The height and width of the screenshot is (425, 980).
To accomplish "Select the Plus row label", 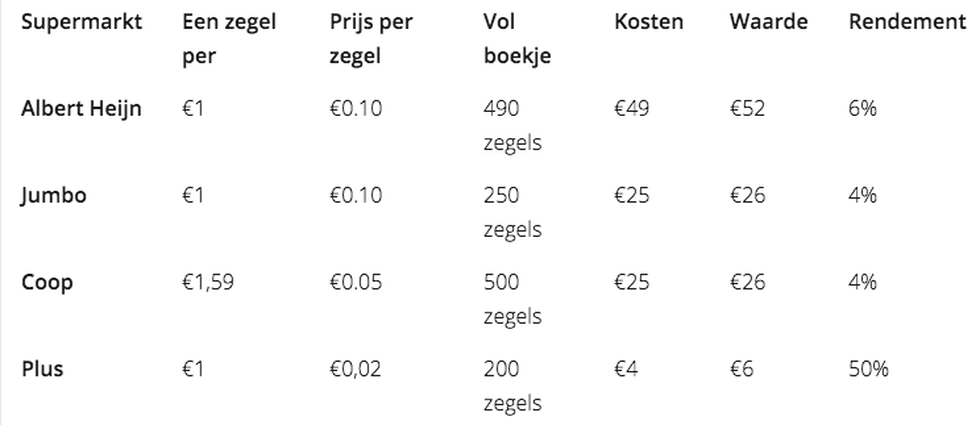I will pos(42,369).
